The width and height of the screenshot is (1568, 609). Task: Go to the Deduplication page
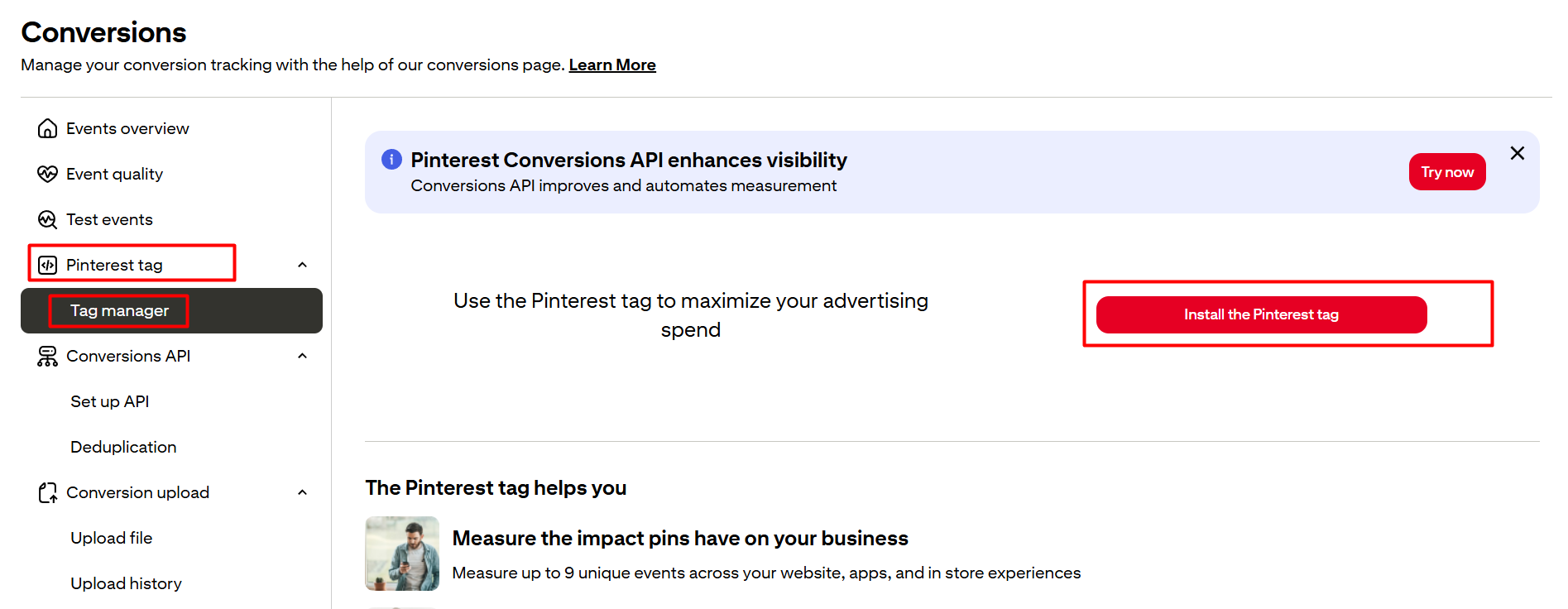click(123, 447)
